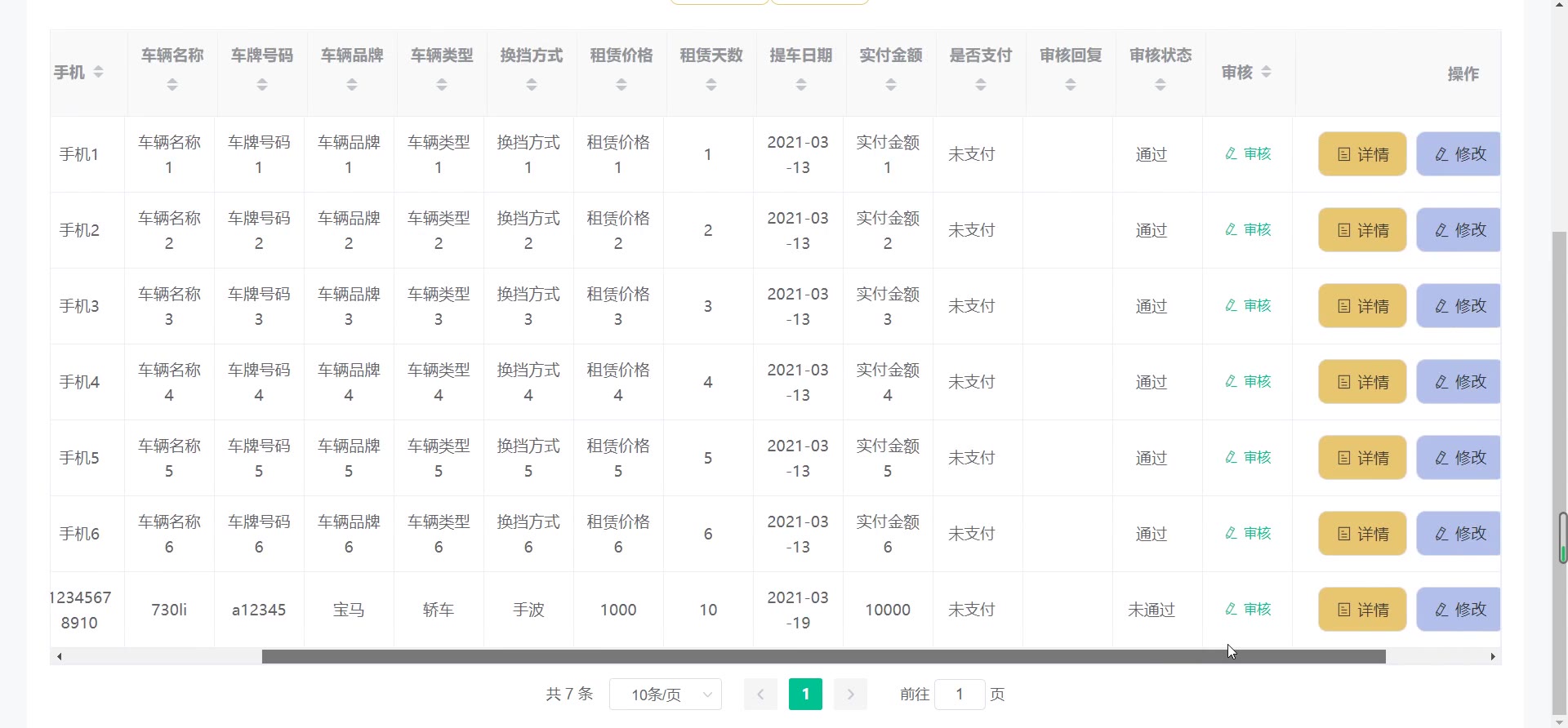Sort by 是否支付 column arrows
Screen dimensions: 1568x728
pyautogui.click(x=981, y=84)
